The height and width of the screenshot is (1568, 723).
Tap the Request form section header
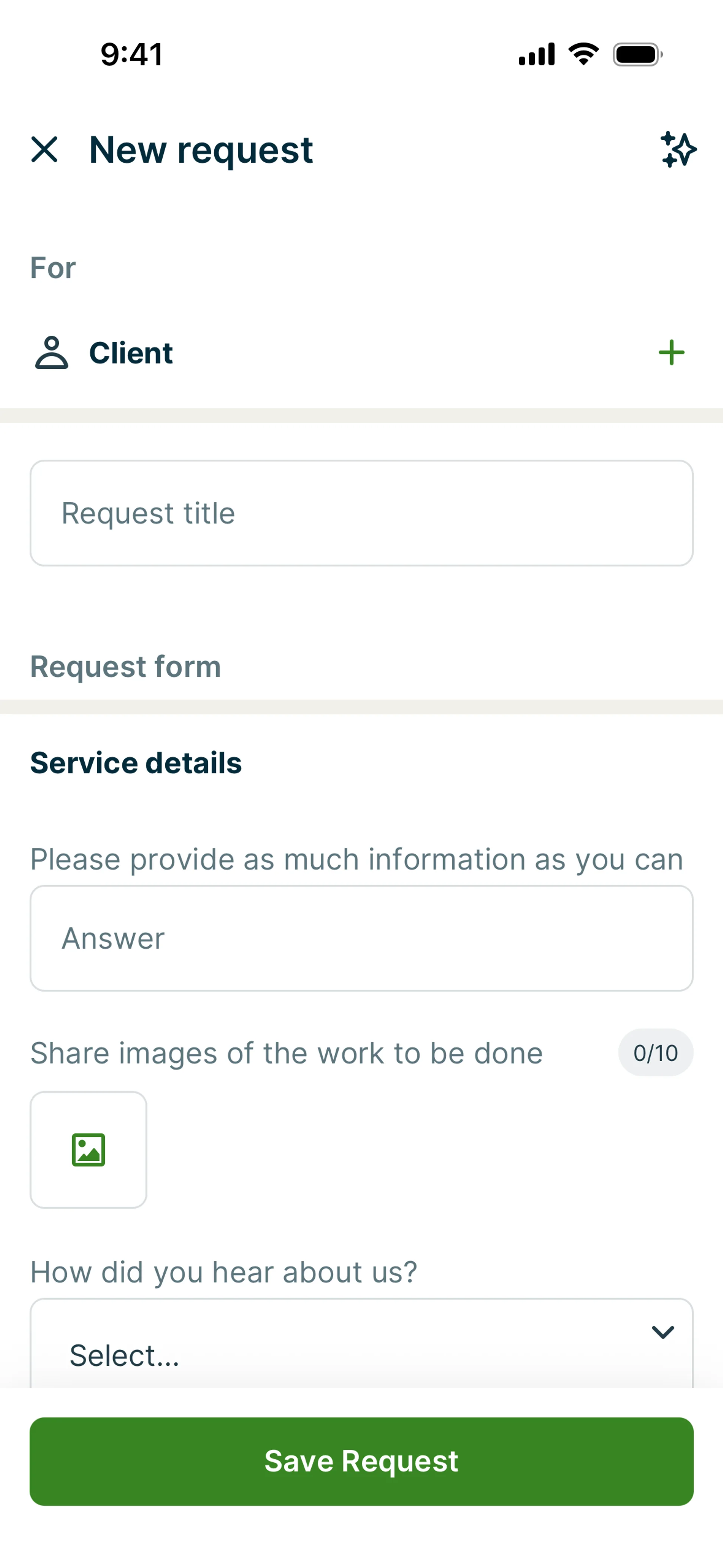point(125,666)
